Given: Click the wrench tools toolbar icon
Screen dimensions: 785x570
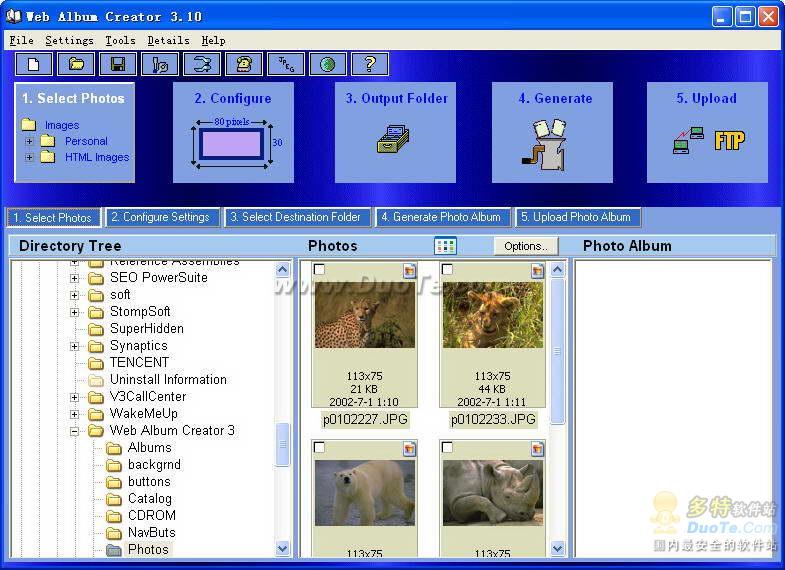Looking at the screenshot, I should coord(202,65).
